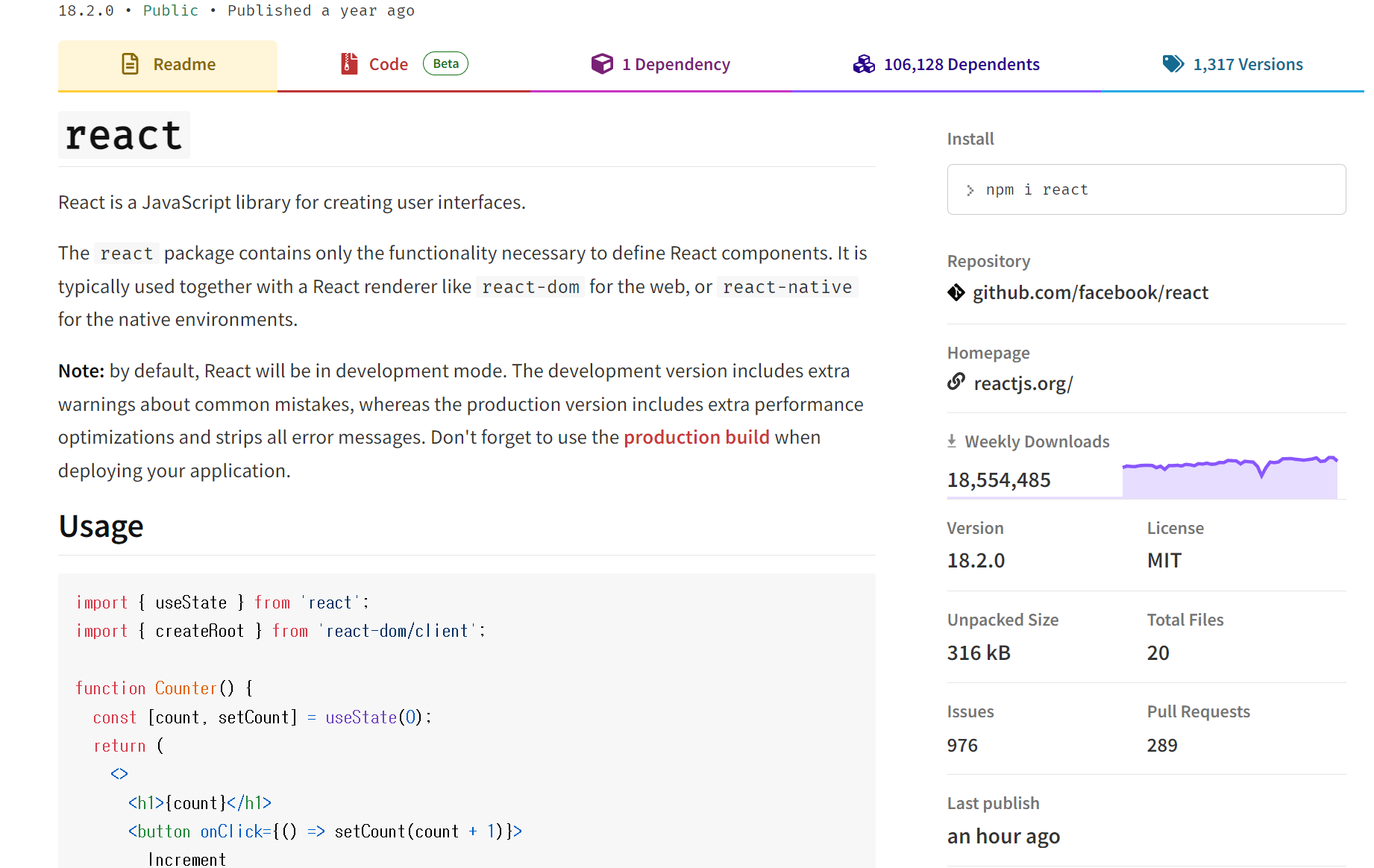Click the Total Files value 20
1374x868 pixels.
point(1158,653)
